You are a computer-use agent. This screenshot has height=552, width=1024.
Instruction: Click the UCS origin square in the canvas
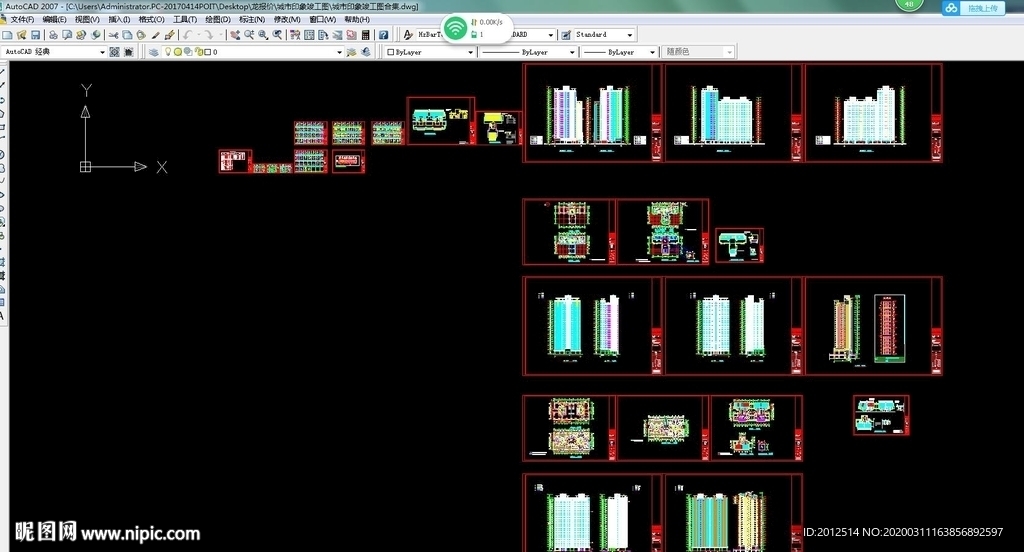click(86, 167)
